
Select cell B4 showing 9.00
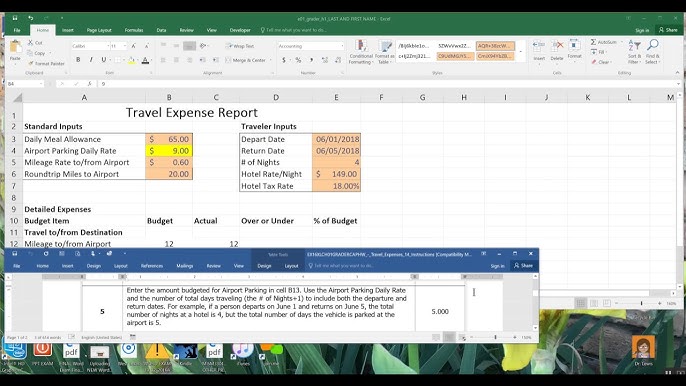point(169,151)
